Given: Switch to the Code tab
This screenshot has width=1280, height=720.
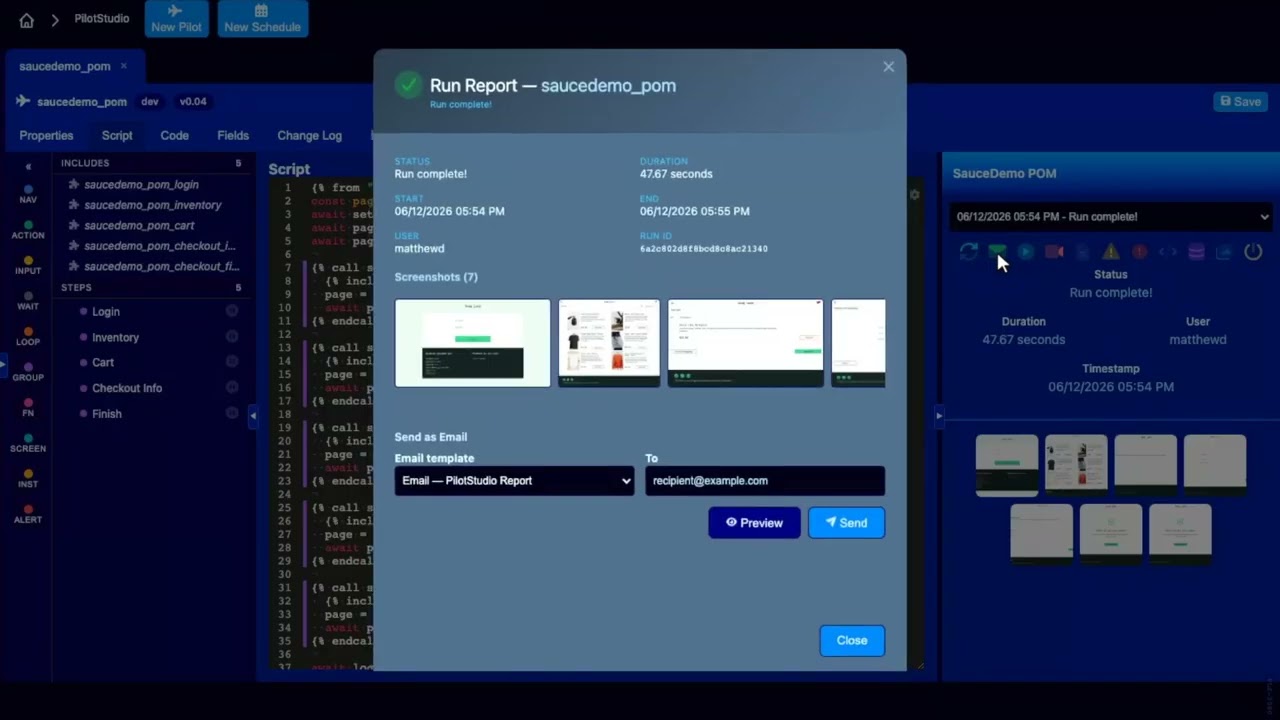Looking at the screenshot, I should (x=174, y=136).
